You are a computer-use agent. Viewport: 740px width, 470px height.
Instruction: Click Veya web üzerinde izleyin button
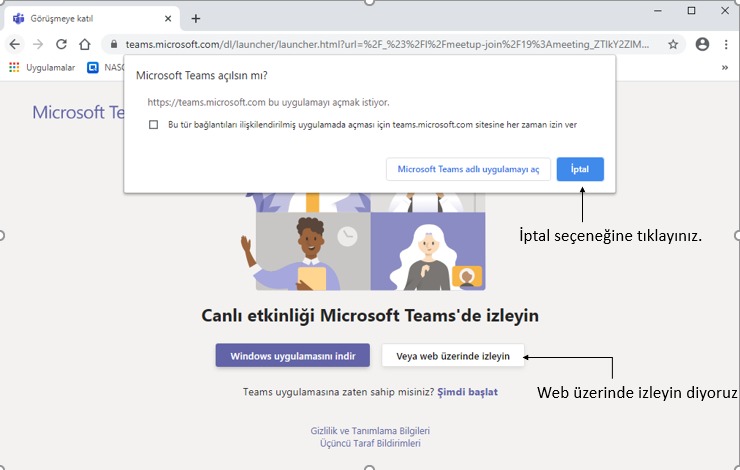tap(453, 356)
